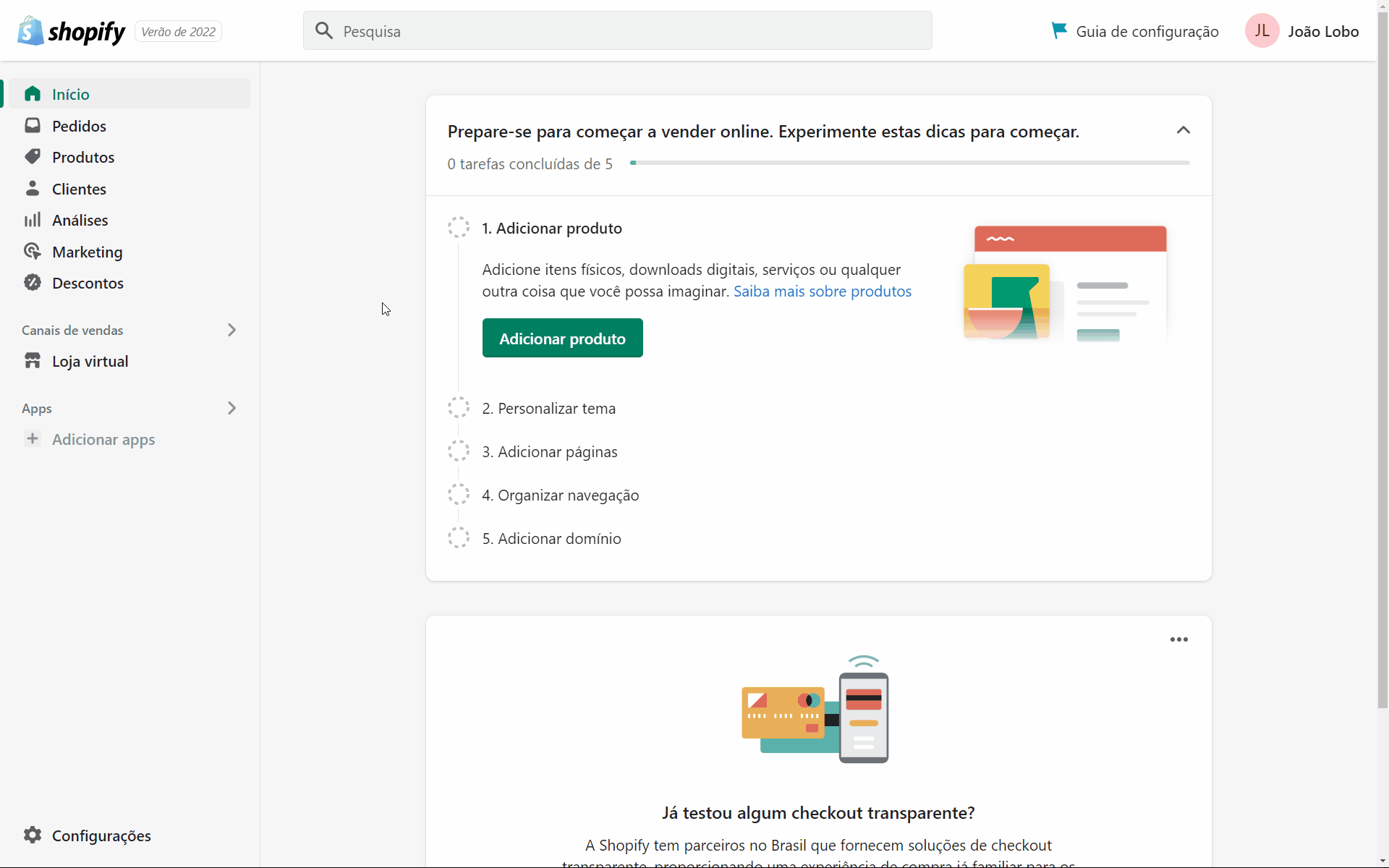Open the three-dots menu on checkout card
The image size is (1389, 868).
coord(1179,639)
